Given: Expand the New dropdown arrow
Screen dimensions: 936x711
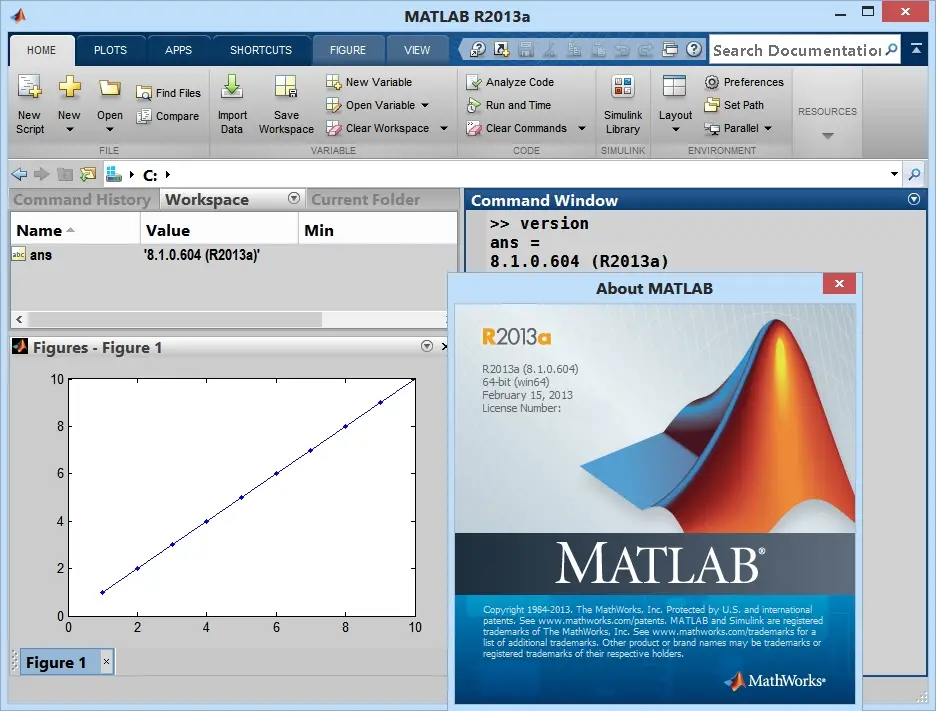Looking at the screenshot, I should (x=69, y=130).
